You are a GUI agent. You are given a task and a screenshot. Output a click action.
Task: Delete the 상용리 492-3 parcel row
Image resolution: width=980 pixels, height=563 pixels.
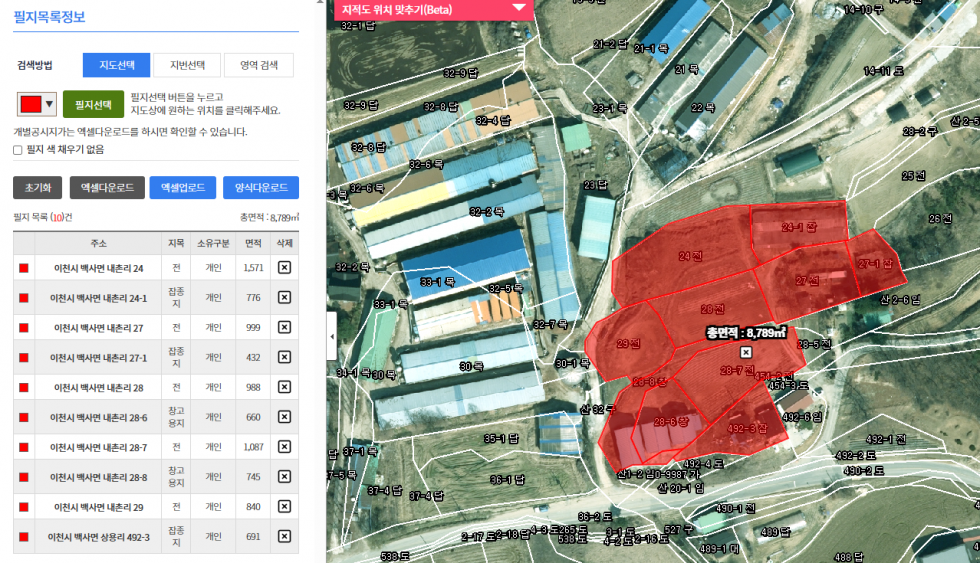pyautogui.click(x=284, y=536)
